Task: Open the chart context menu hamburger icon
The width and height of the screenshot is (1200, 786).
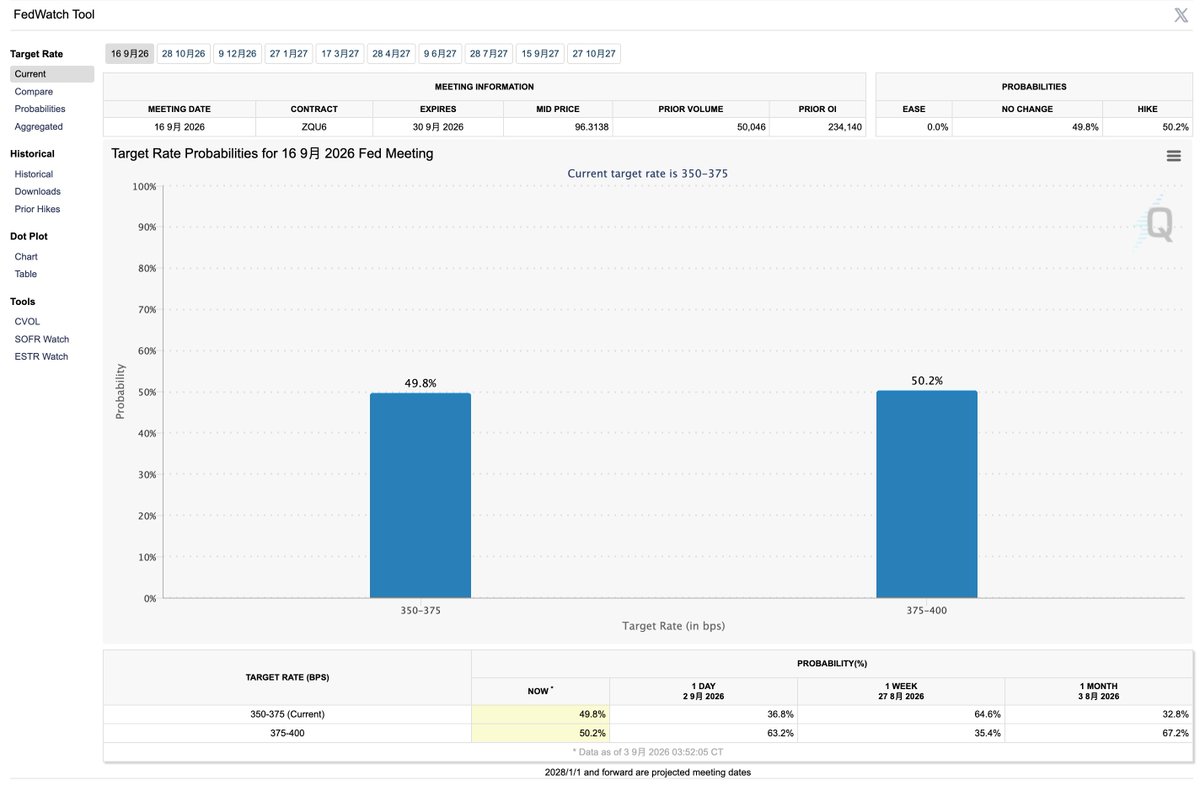Action: [x=1174, y=156]
